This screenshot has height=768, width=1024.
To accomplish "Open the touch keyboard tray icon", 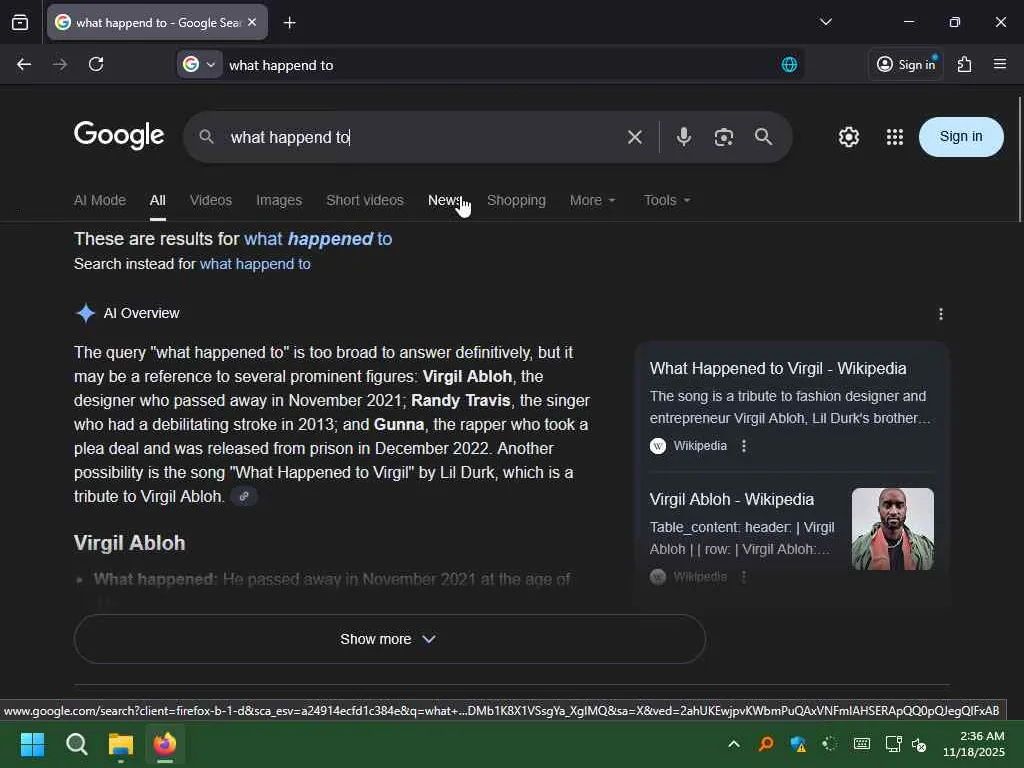I will 861,744.
